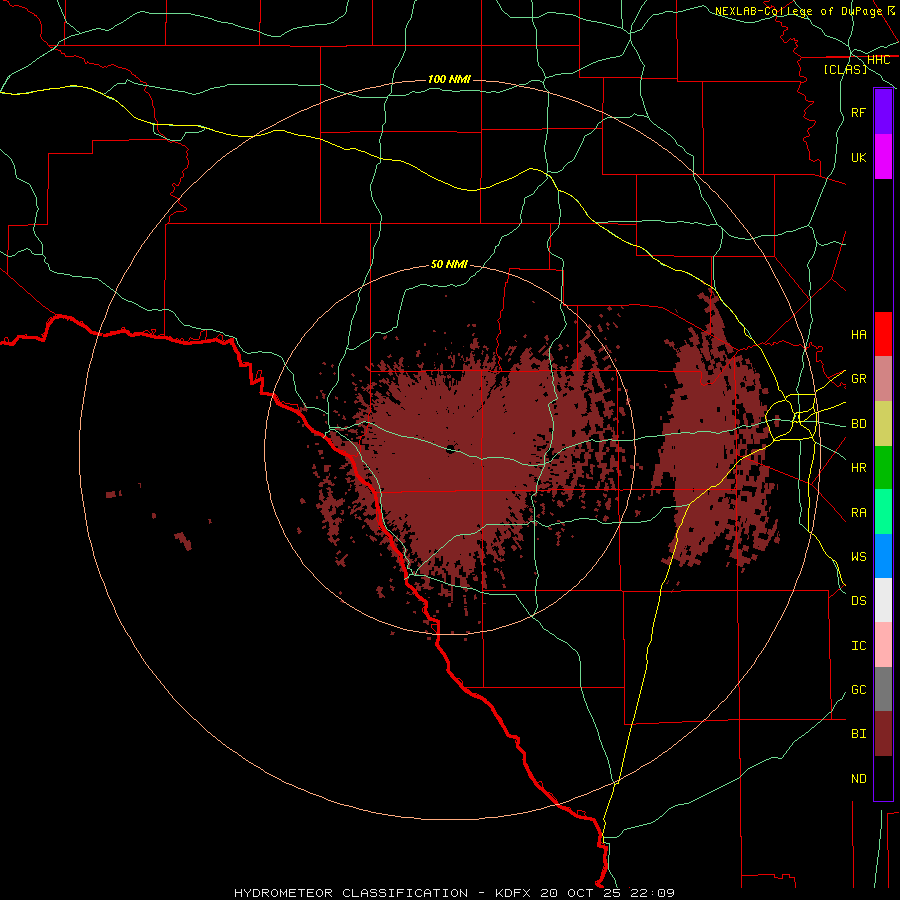
Task: Click the HR green legend swatch
Action: point(883,468)
